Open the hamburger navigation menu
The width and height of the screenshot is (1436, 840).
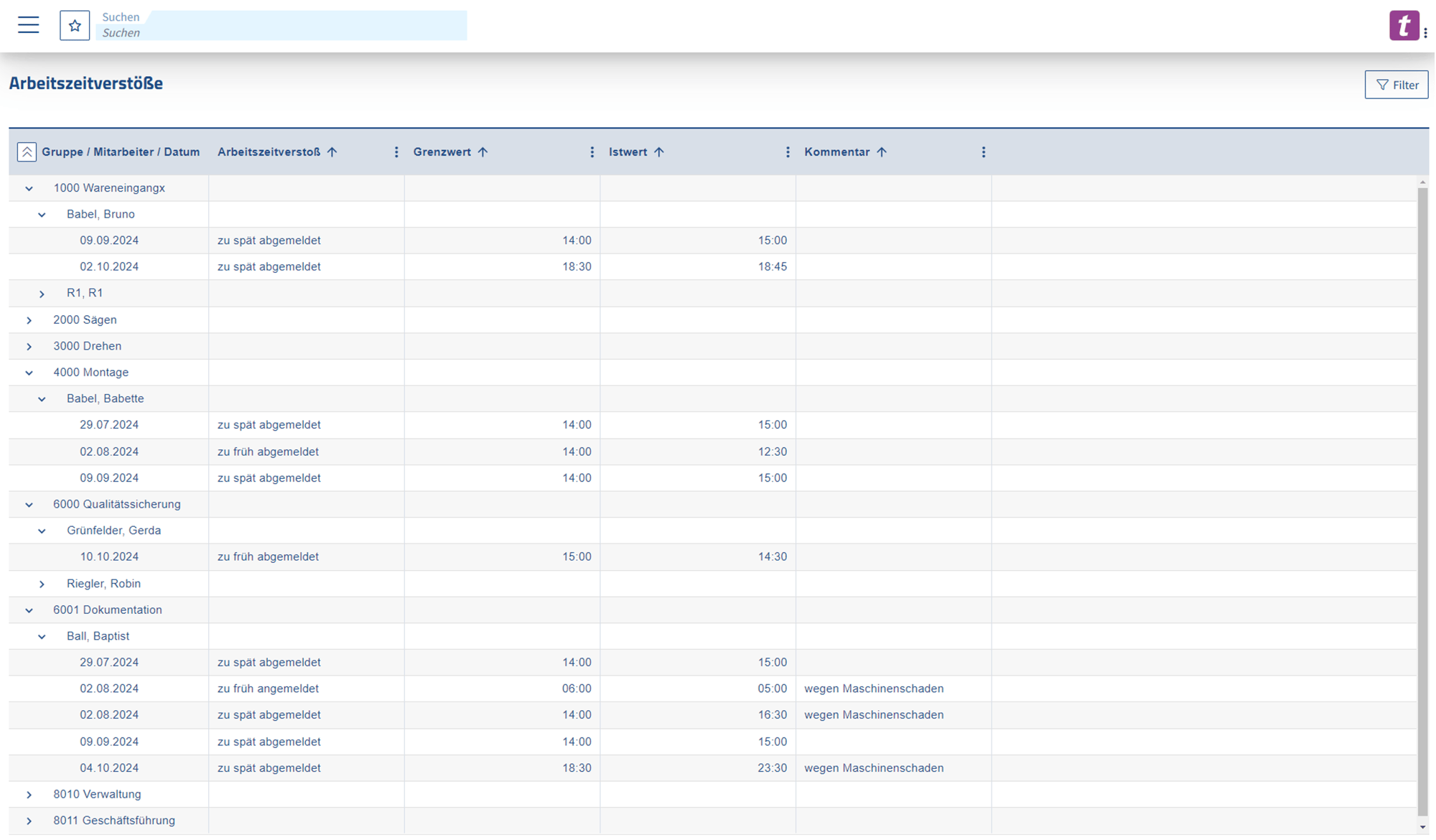[x=29, y=24]
